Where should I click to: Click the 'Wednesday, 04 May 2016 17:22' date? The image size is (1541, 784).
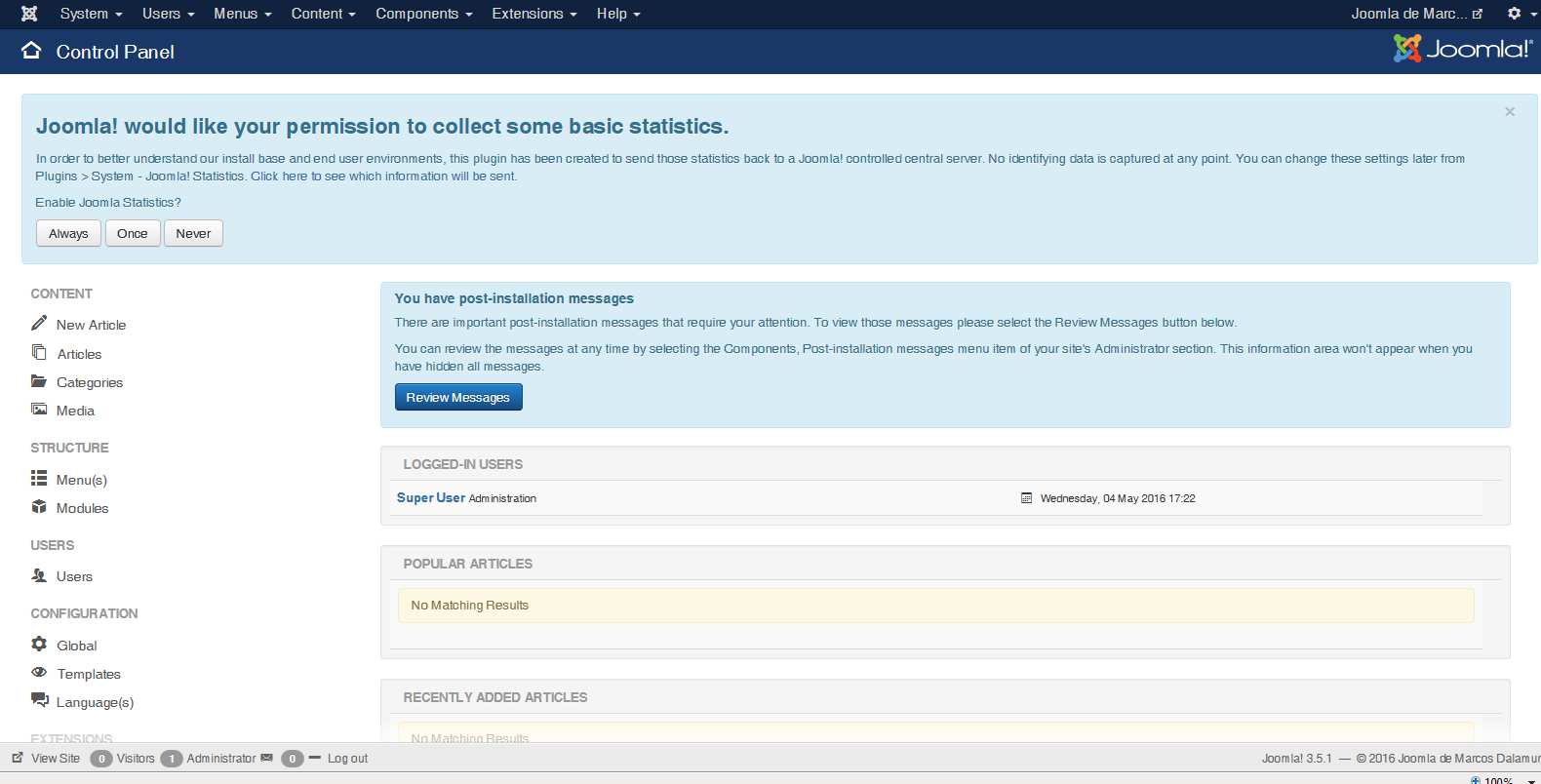[1118, 498]
